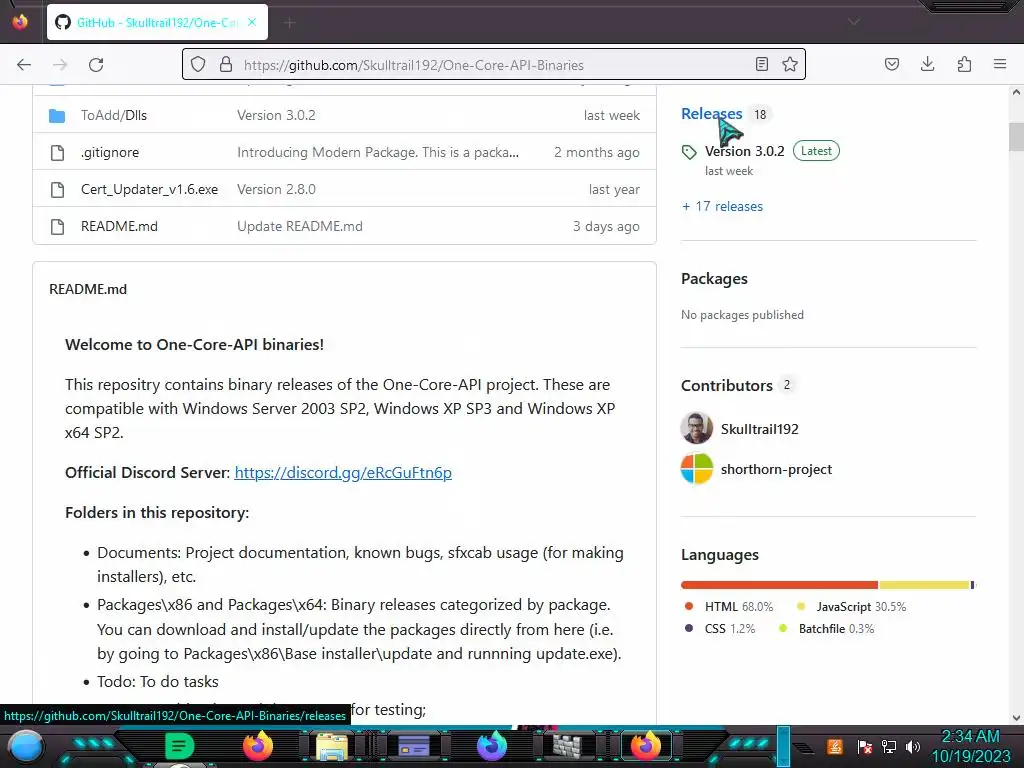The height and width of the screenshot is (768, 1024).
Task: Click the release tag icon
Action: coord(689,152)
